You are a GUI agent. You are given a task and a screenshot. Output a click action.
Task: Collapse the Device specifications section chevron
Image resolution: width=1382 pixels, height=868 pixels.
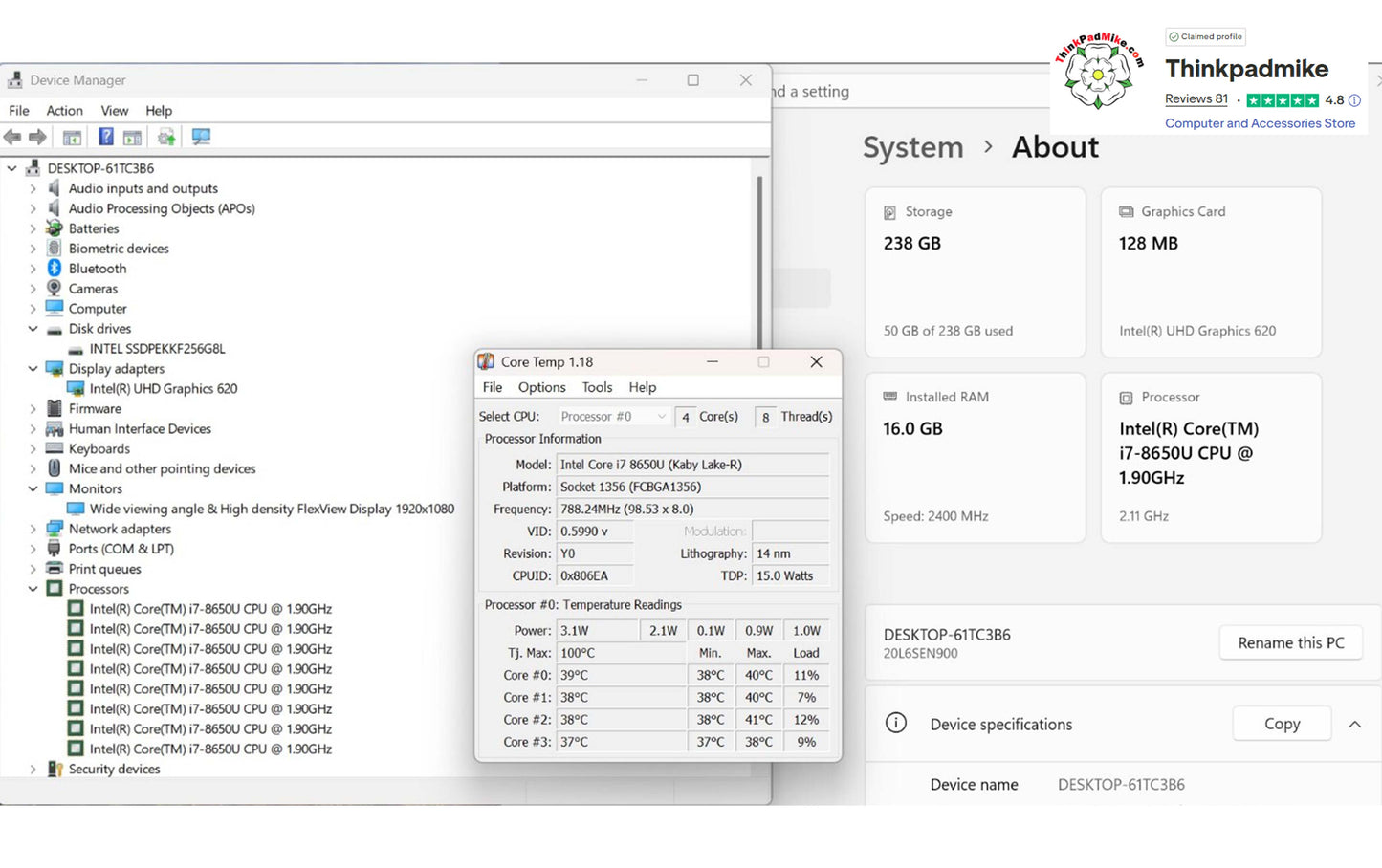click(1355, 725)
